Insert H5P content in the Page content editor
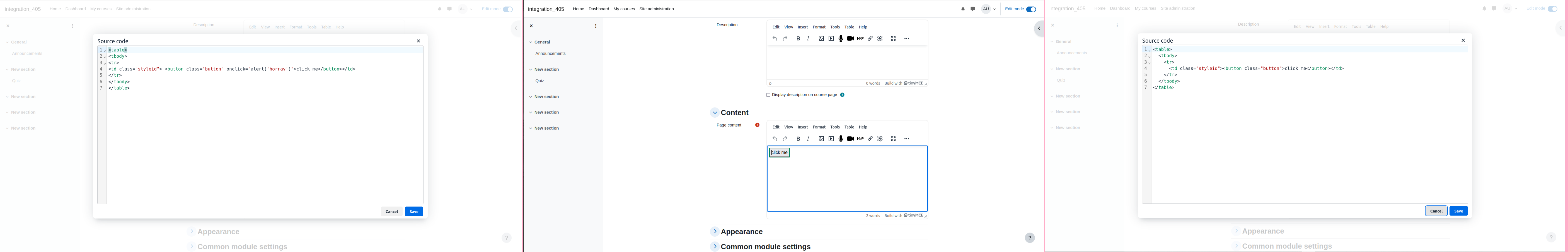1568x252 pixels. click(860, 139)
